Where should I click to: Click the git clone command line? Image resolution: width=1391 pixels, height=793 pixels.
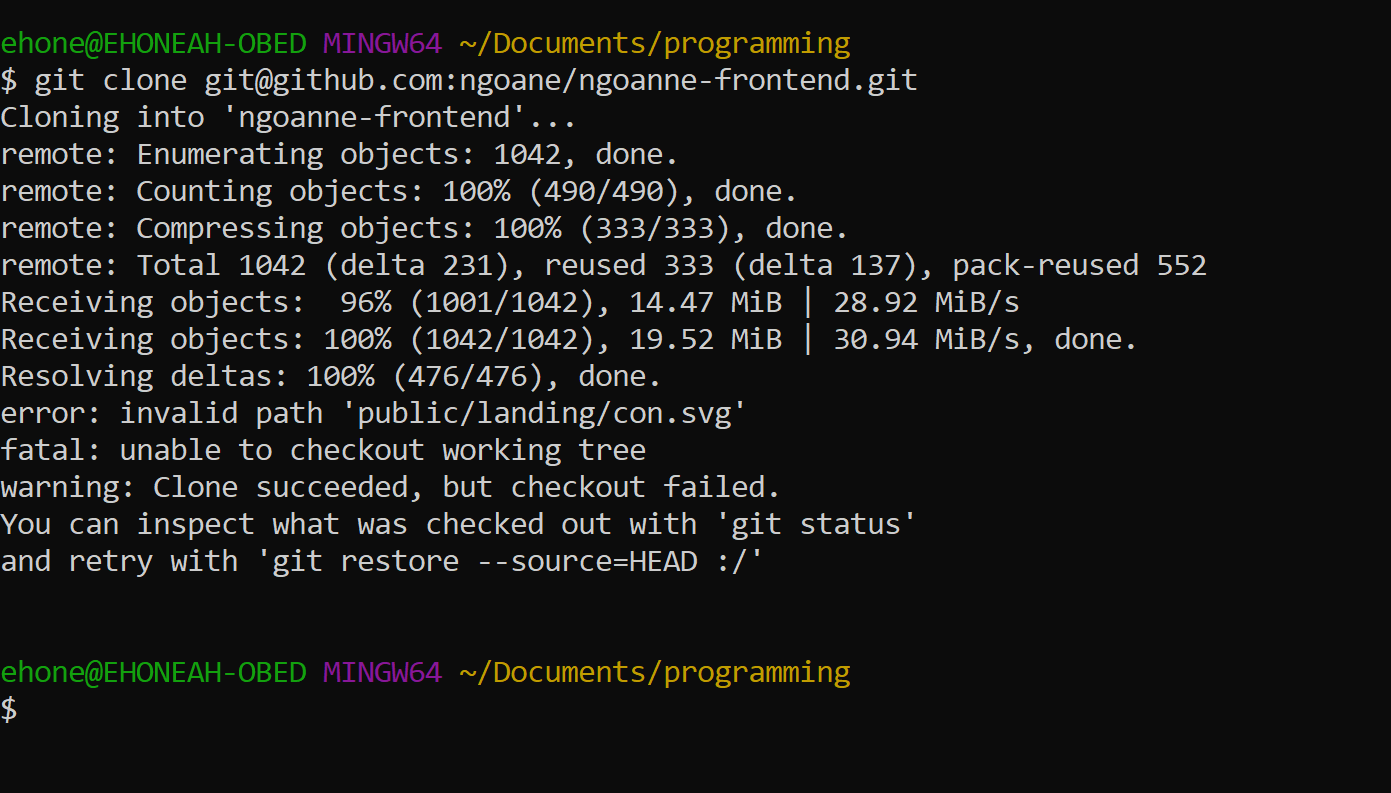[x=459, y=80]
